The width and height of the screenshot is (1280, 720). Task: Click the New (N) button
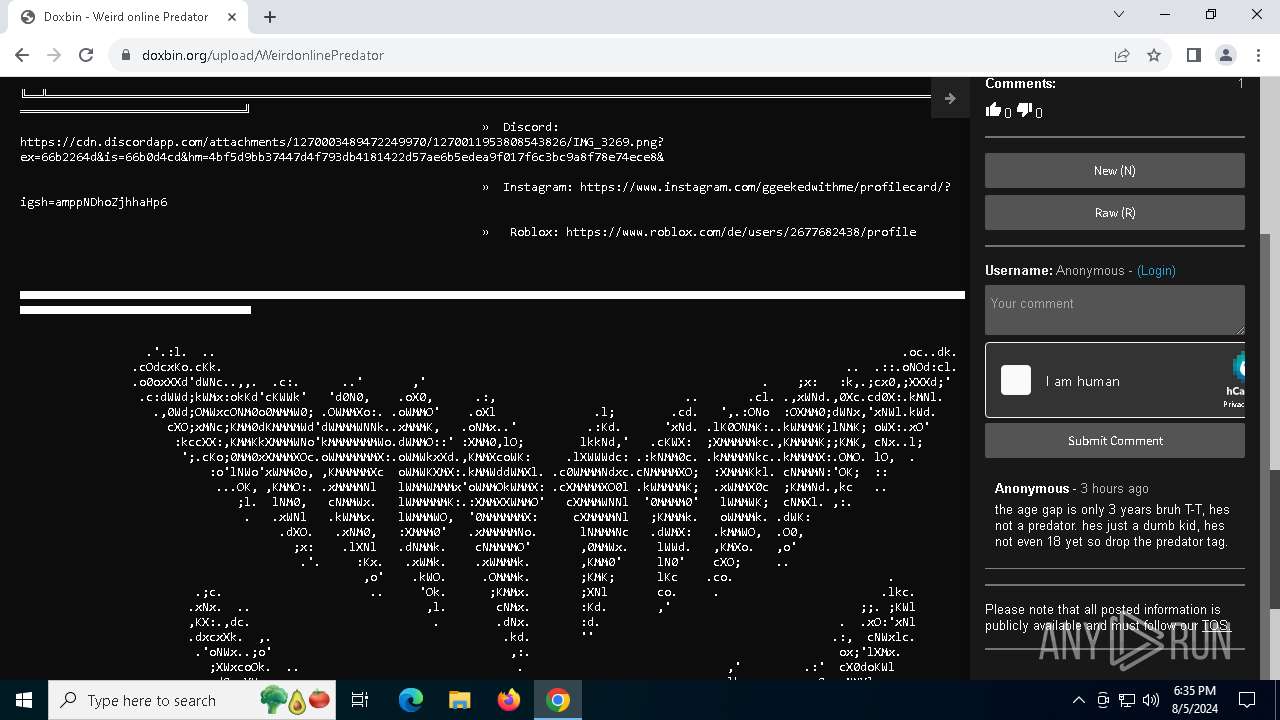[1115, 171]
